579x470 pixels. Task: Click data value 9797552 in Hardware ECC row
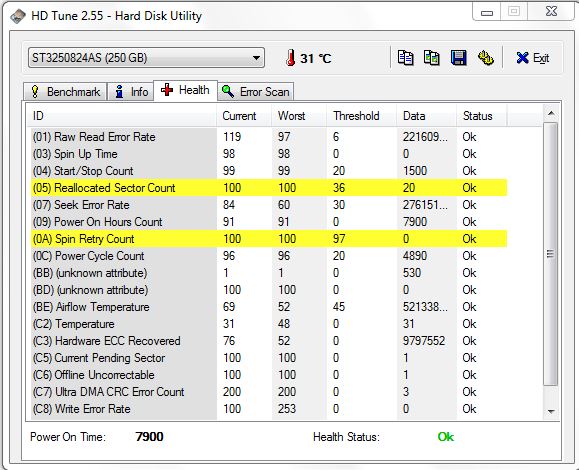(x=424, y=341)
